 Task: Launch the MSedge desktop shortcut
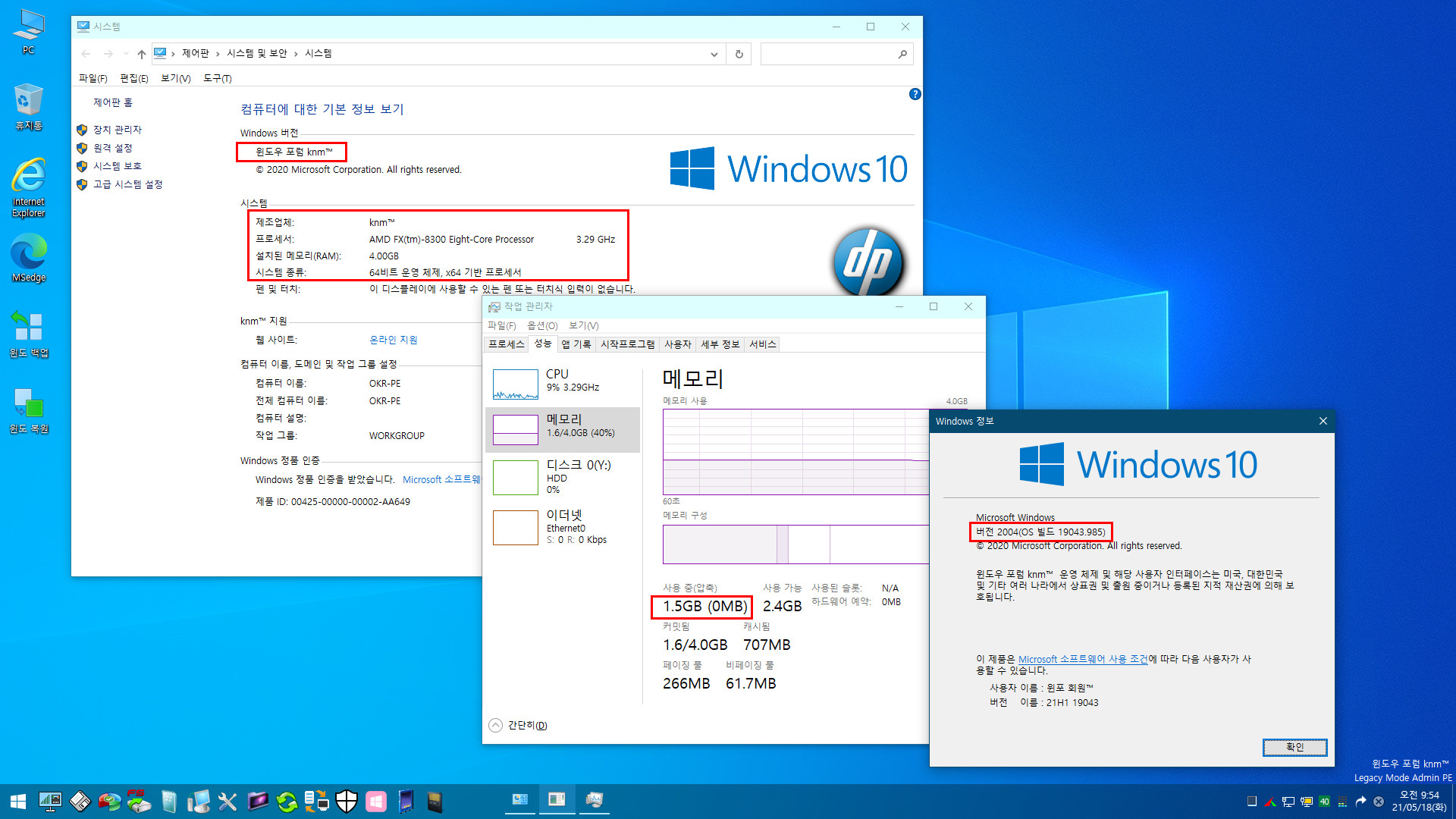coord(29,258)
